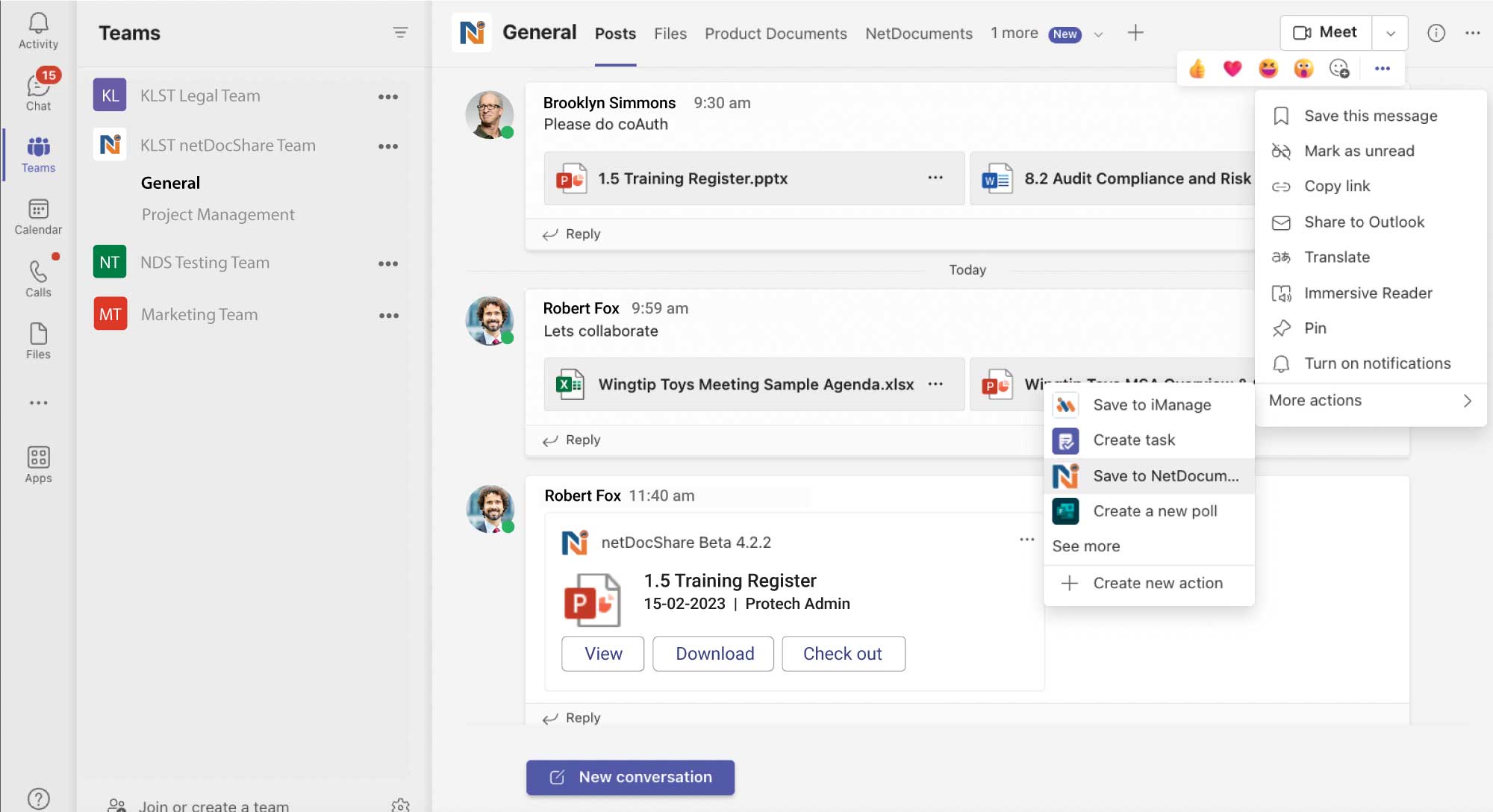Select Share to Outlook
The height and width of the screenshot is (812, 1493).
click(x=1371, y=222)
